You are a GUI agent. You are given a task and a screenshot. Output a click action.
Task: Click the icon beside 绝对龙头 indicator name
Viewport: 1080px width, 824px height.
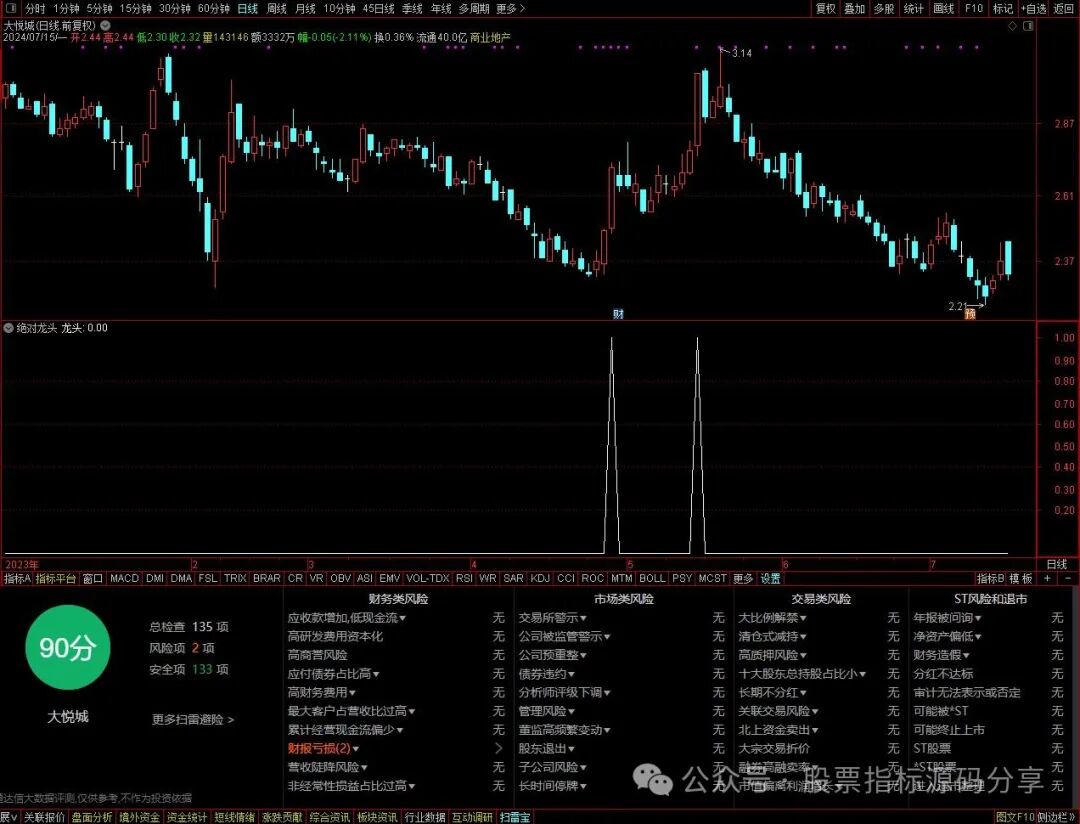pyautogui.click(x=9, y=328)
